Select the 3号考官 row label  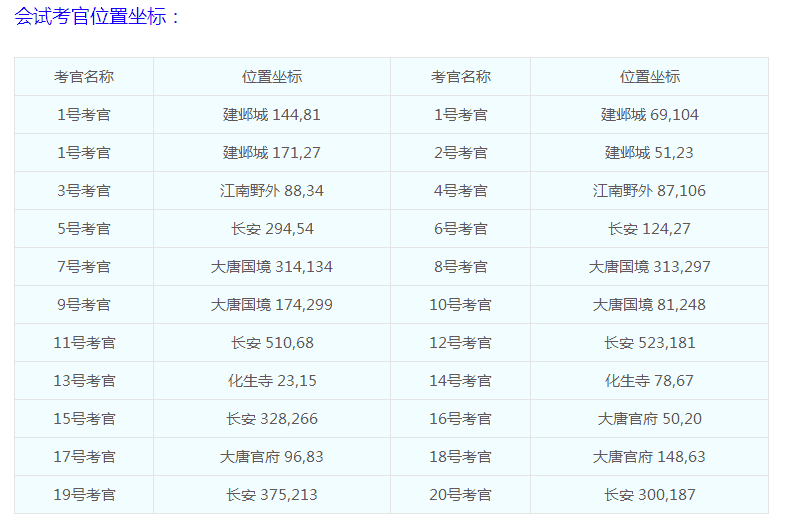(x=84, y=191)
